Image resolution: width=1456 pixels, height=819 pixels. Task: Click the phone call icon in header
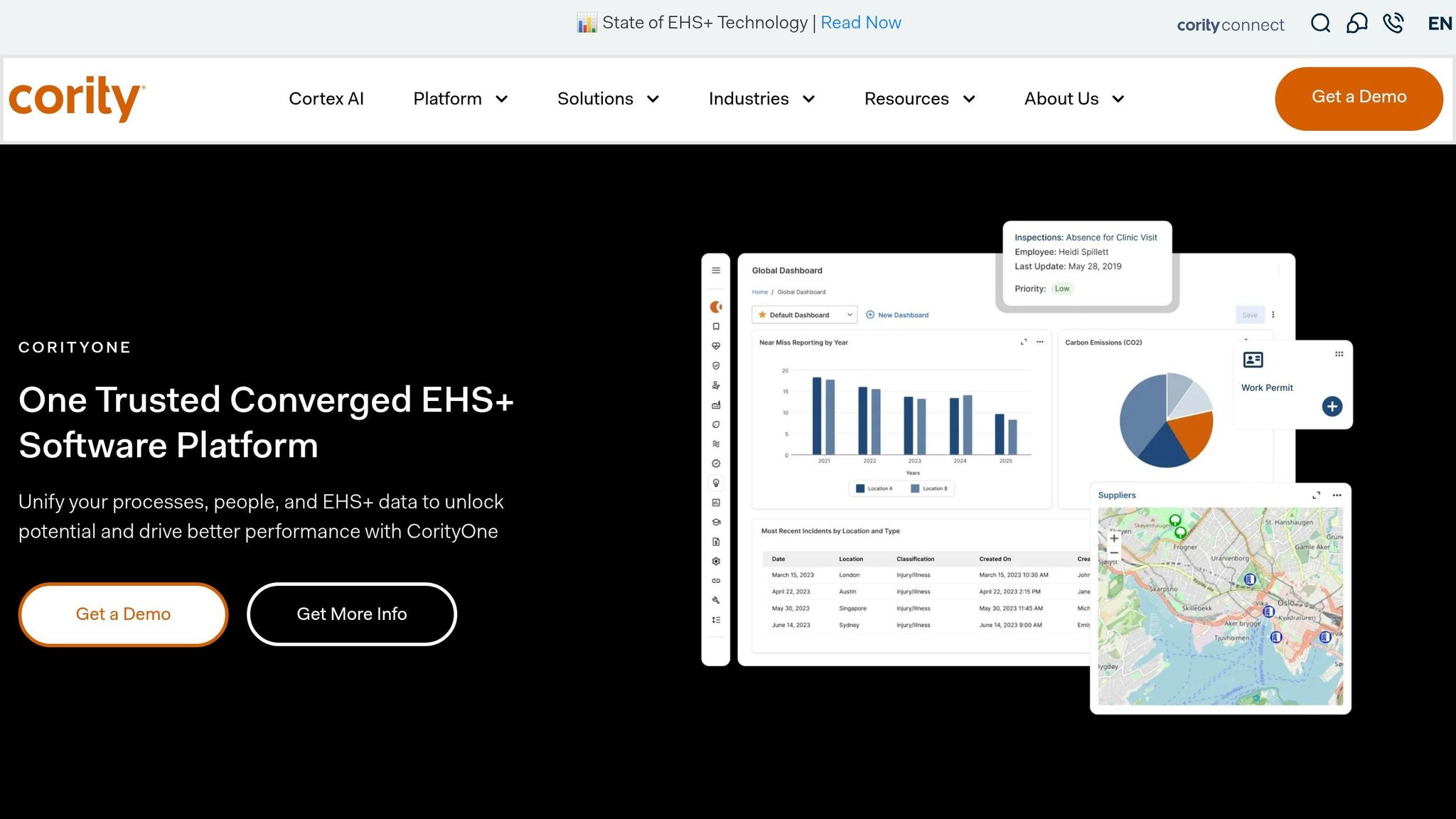(x=1393, y=23)
